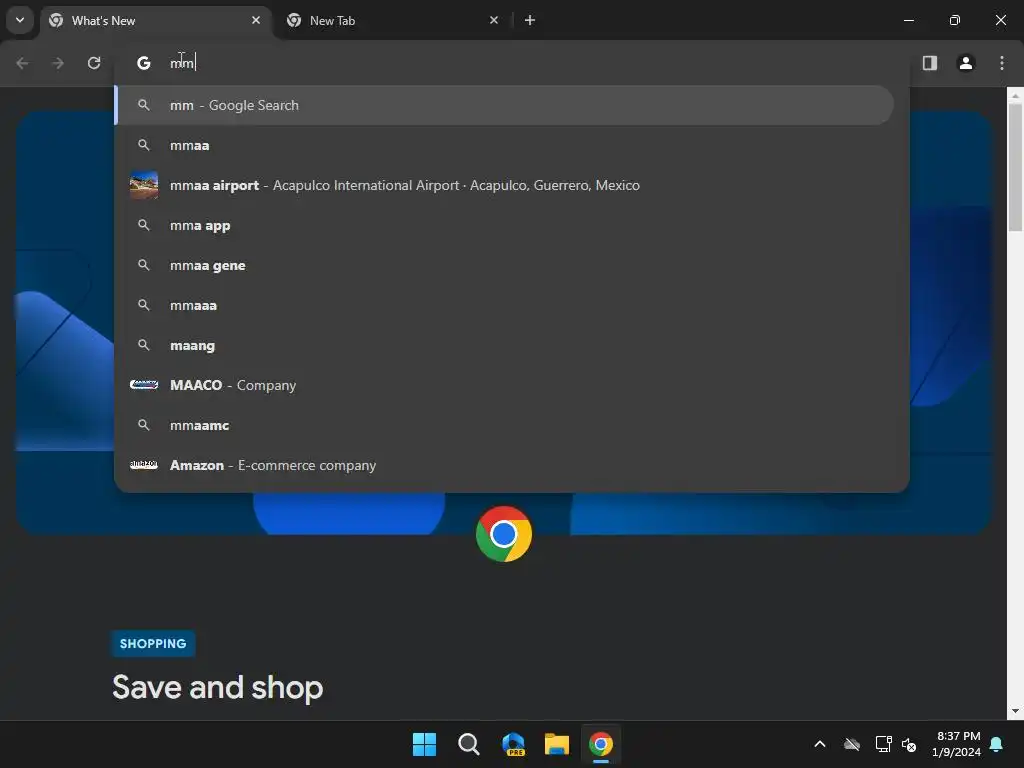
Task: Click the Chrome logo on page
Action: click(504, 534)
